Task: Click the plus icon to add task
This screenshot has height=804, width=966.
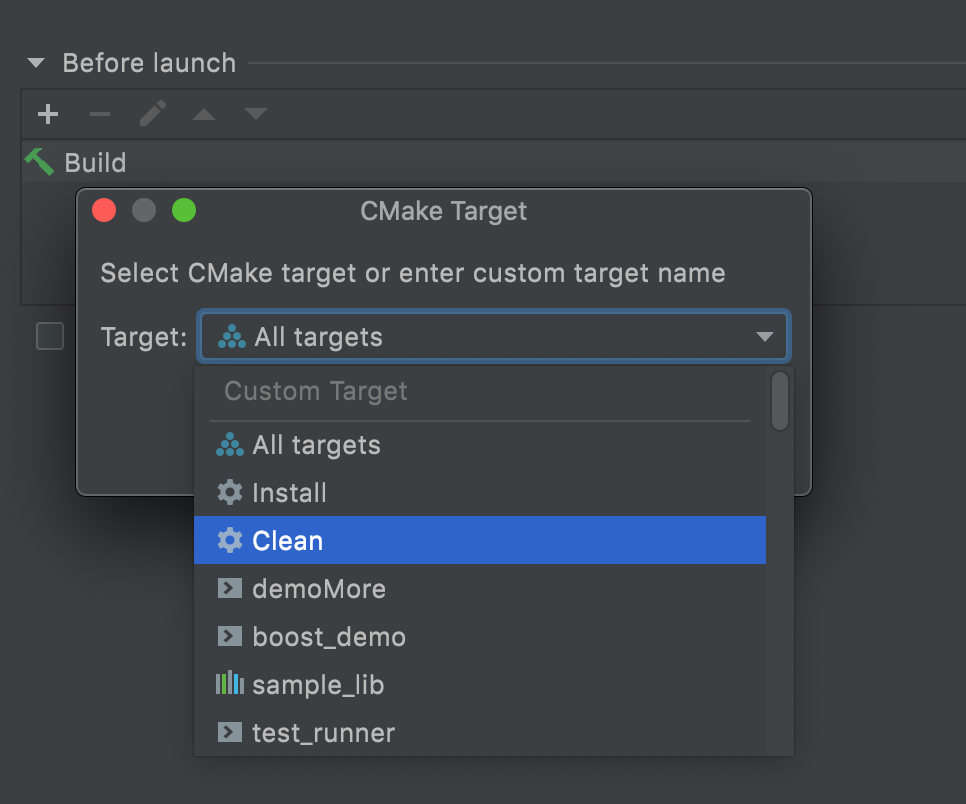Action: click(x=48, y=114)
